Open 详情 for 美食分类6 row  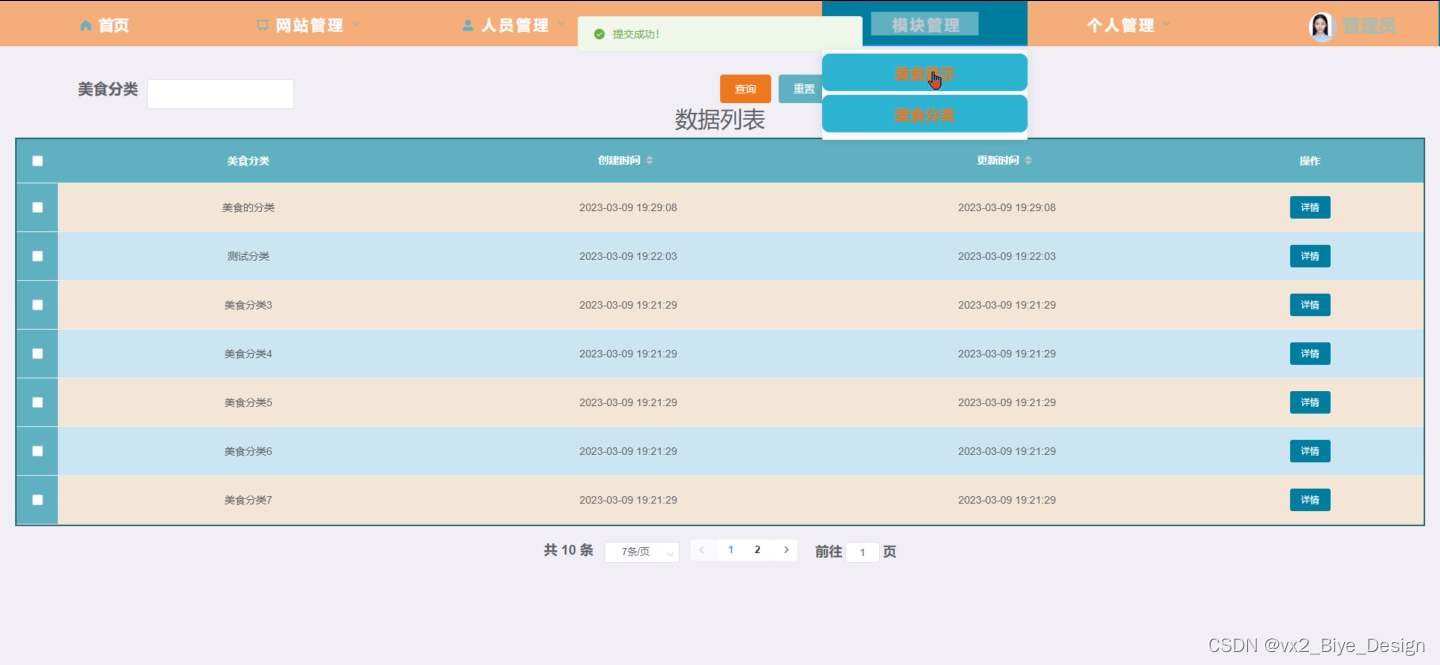(x=1310, y=451)
